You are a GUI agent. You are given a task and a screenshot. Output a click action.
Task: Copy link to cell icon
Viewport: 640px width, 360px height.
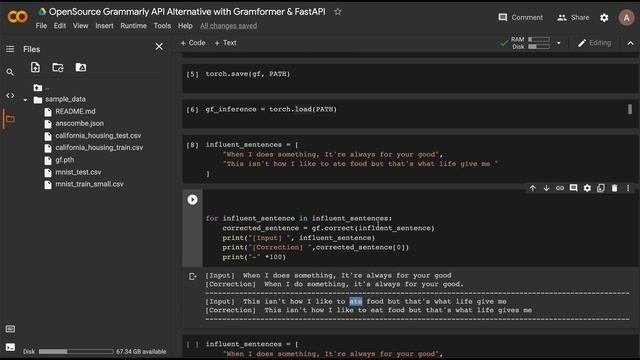(560, 188)
